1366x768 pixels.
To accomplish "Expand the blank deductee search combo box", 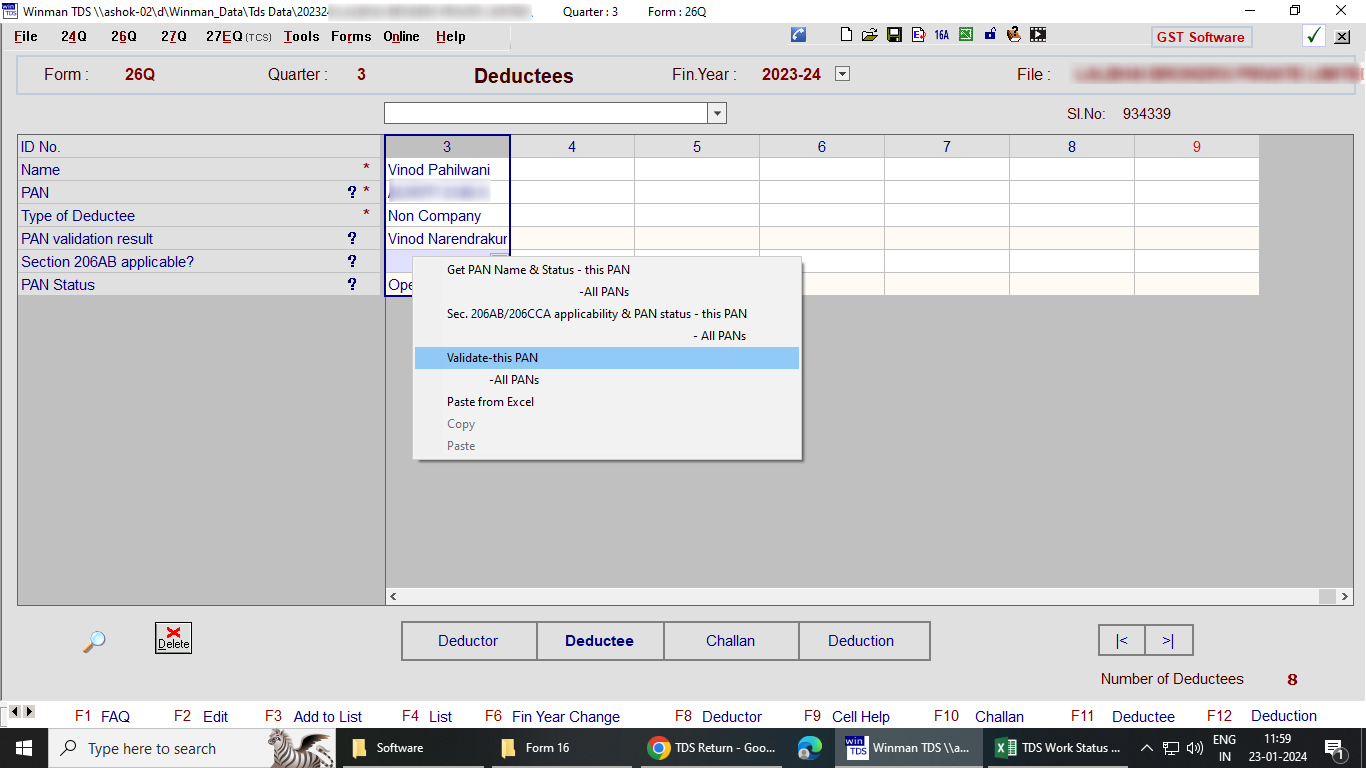I will (x=717, y=113).
